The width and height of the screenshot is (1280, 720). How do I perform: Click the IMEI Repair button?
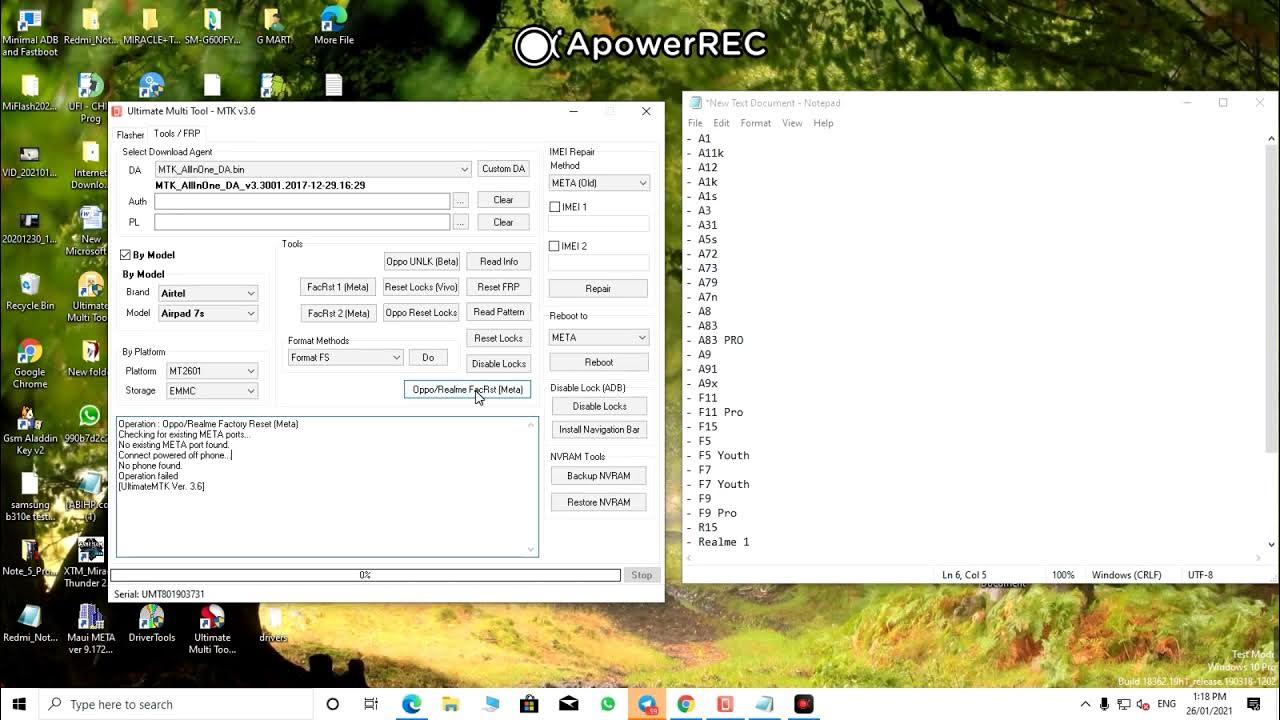(598, 288)
